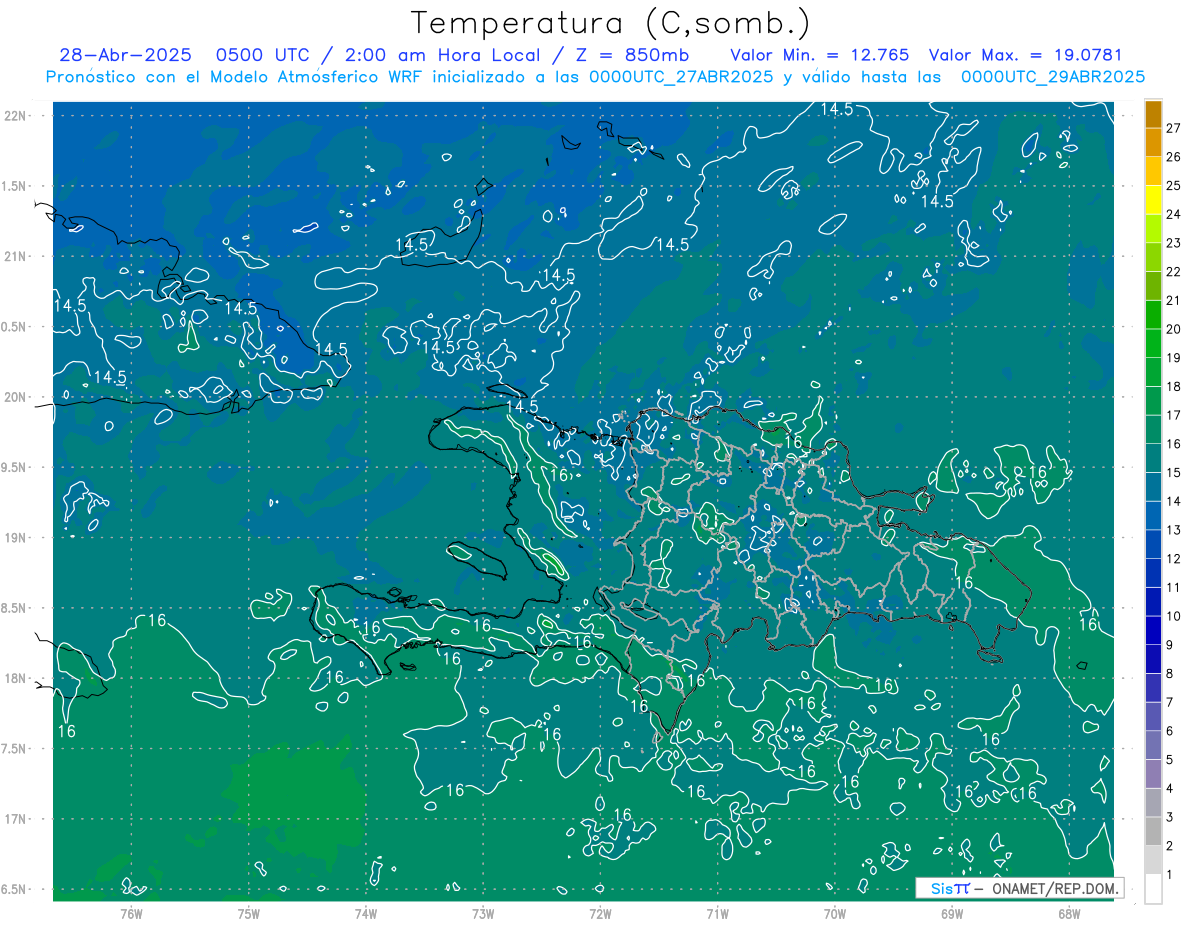Click the white swatch at the color scale bottom
Image resolution: width=1200 pixels, height=927 pixels.
coord(1153,889)
